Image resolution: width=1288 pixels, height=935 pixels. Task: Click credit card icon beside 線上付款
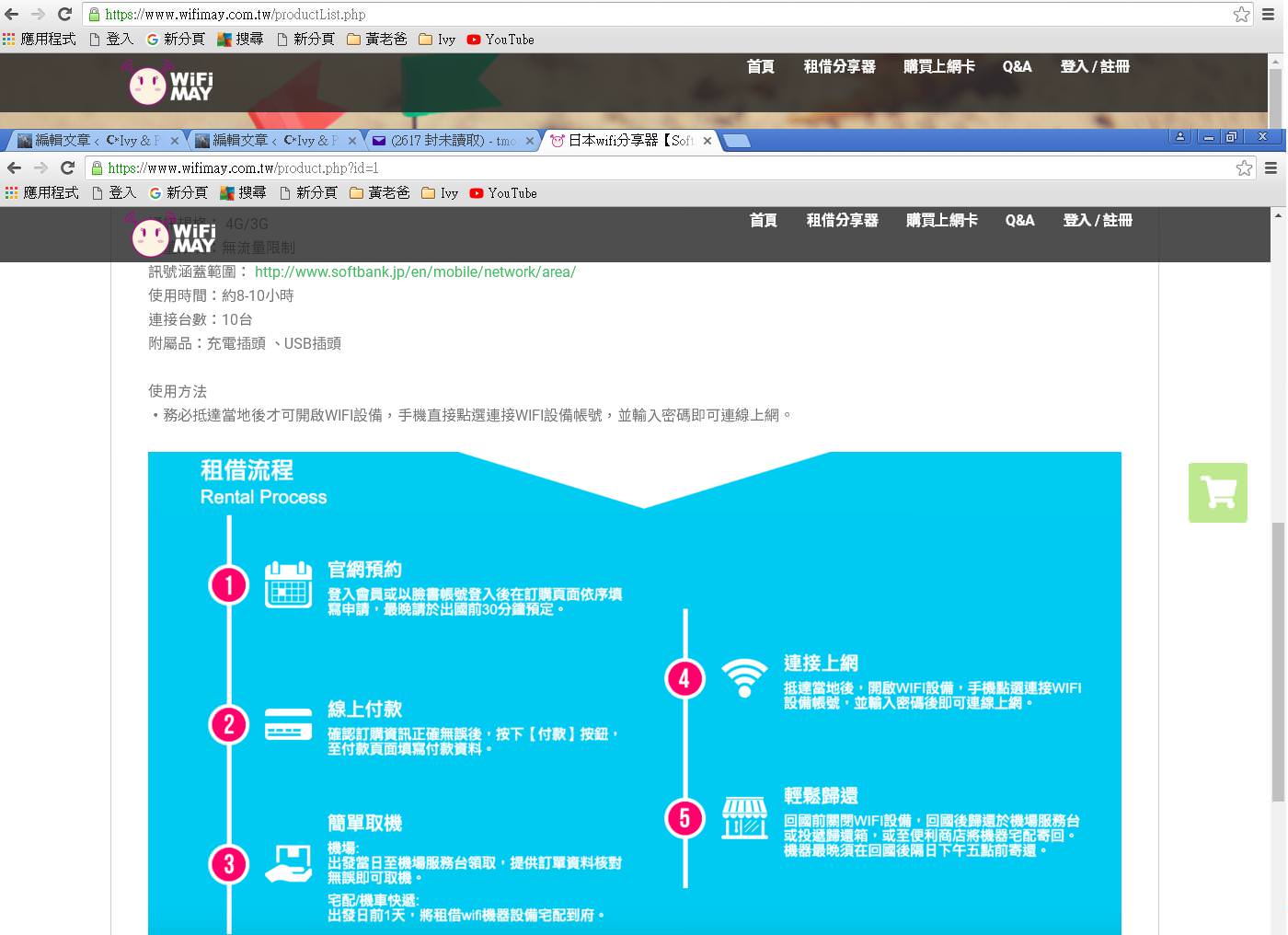click(x=289, y=724)
